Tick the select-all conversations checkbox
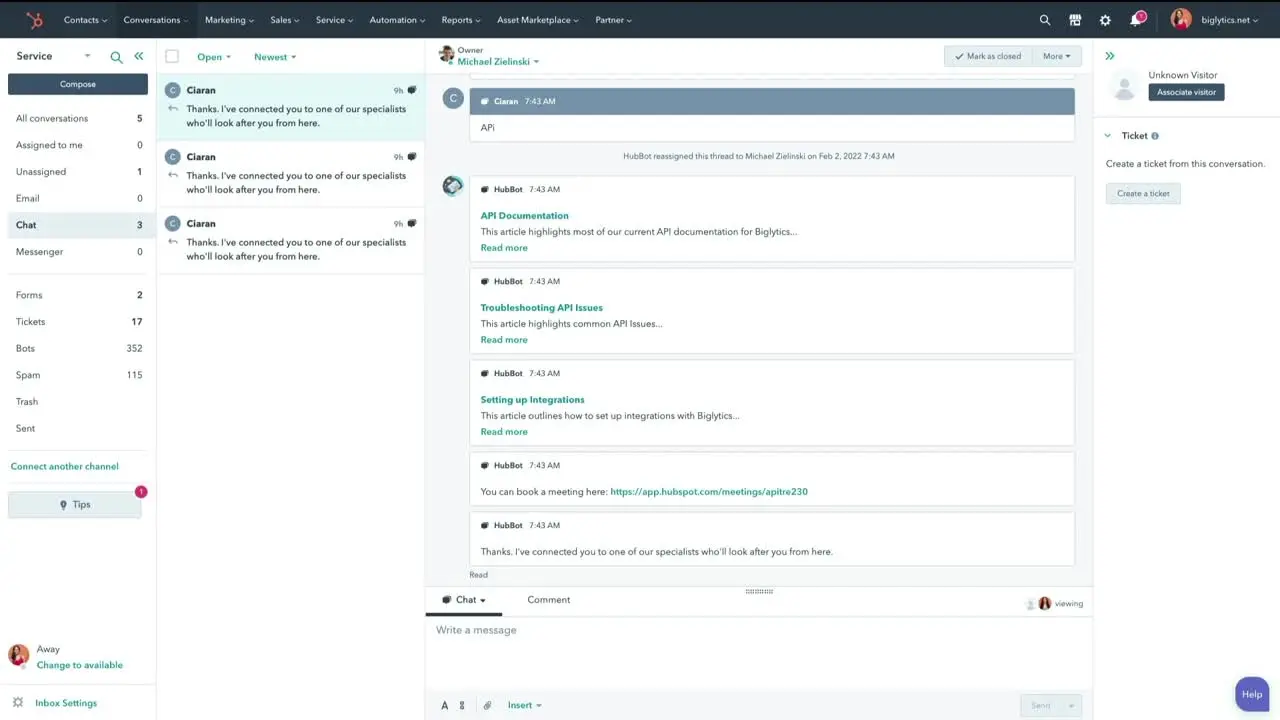Screen dimensions: 1280x720 pos(172,57)
